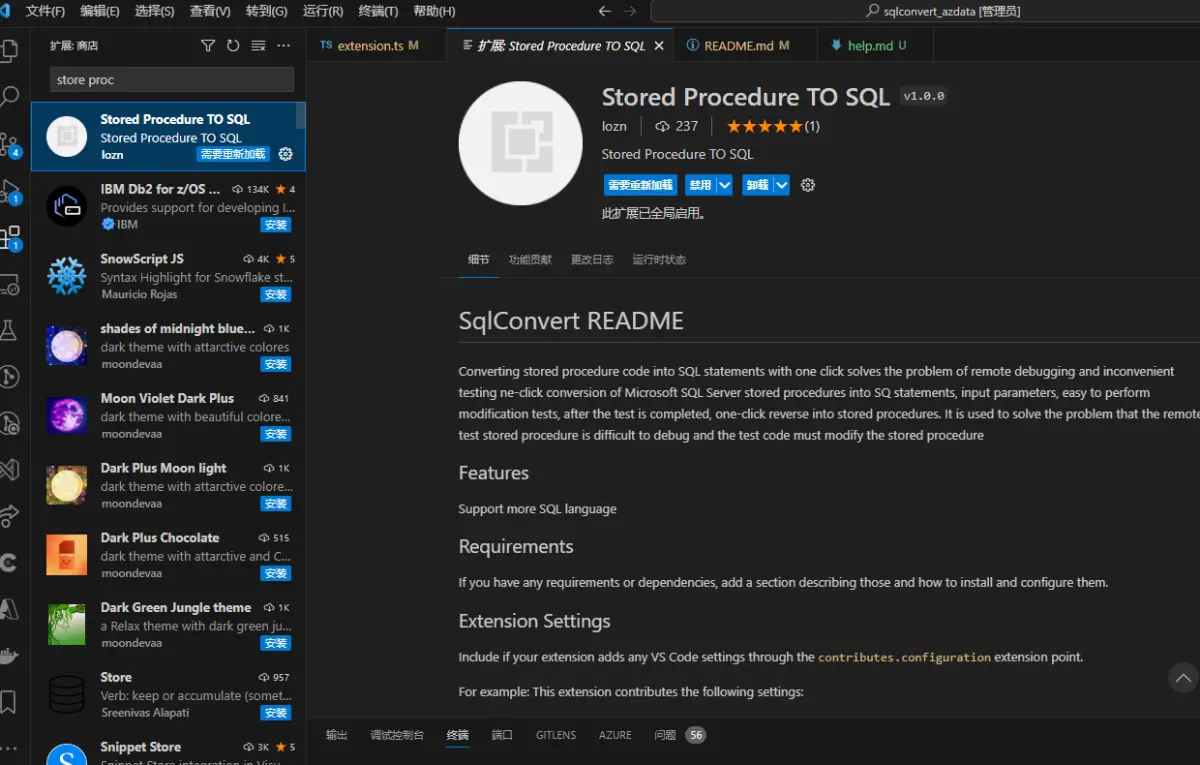Viewport: 1200px width, 765px height.
Task: Show additional views via ellipsis in activity bar
Action: click(x=9, y=747)
